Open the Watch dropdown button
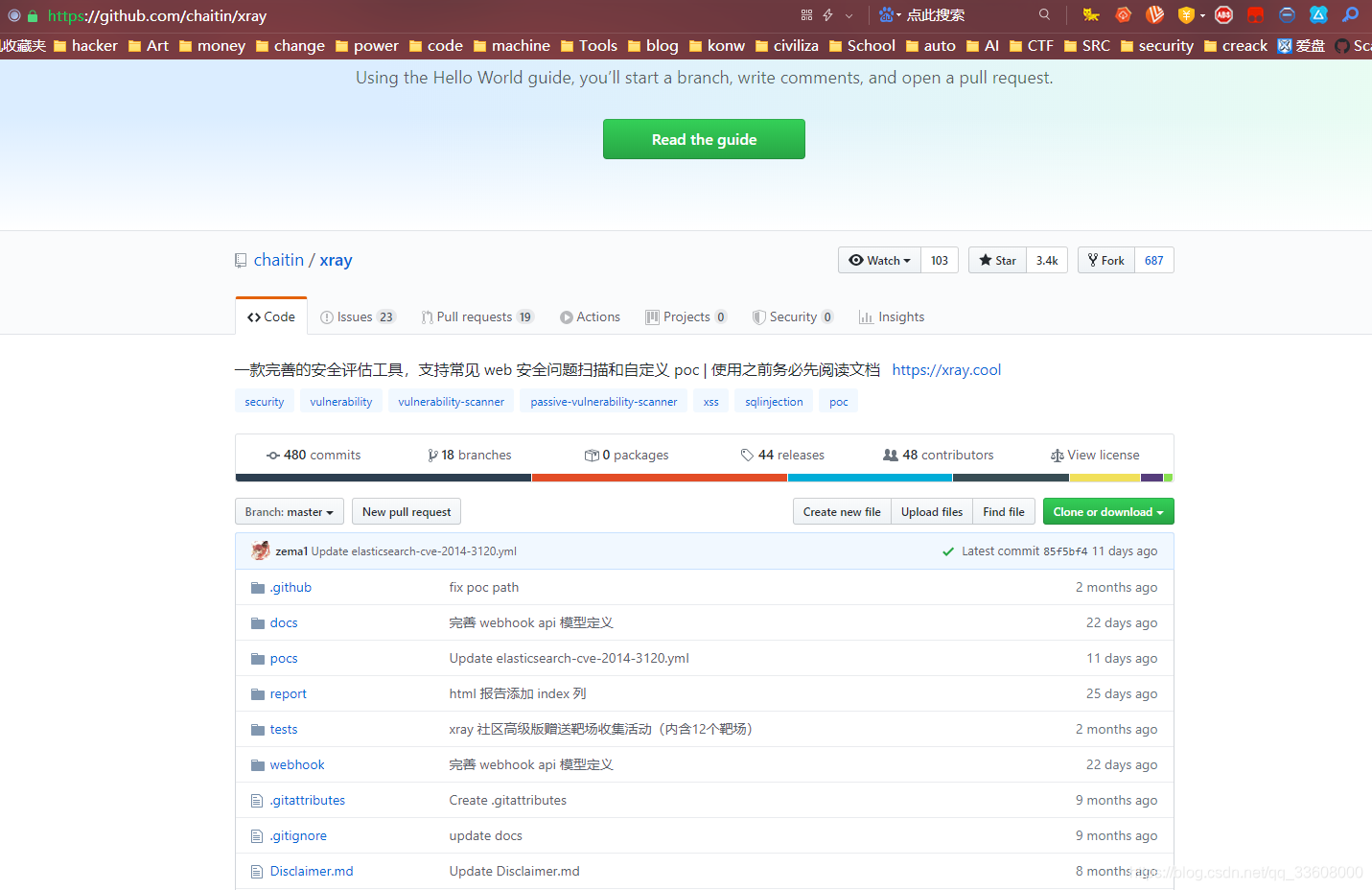This screenshot has height=890, width=1372. (x=879, y=260)
